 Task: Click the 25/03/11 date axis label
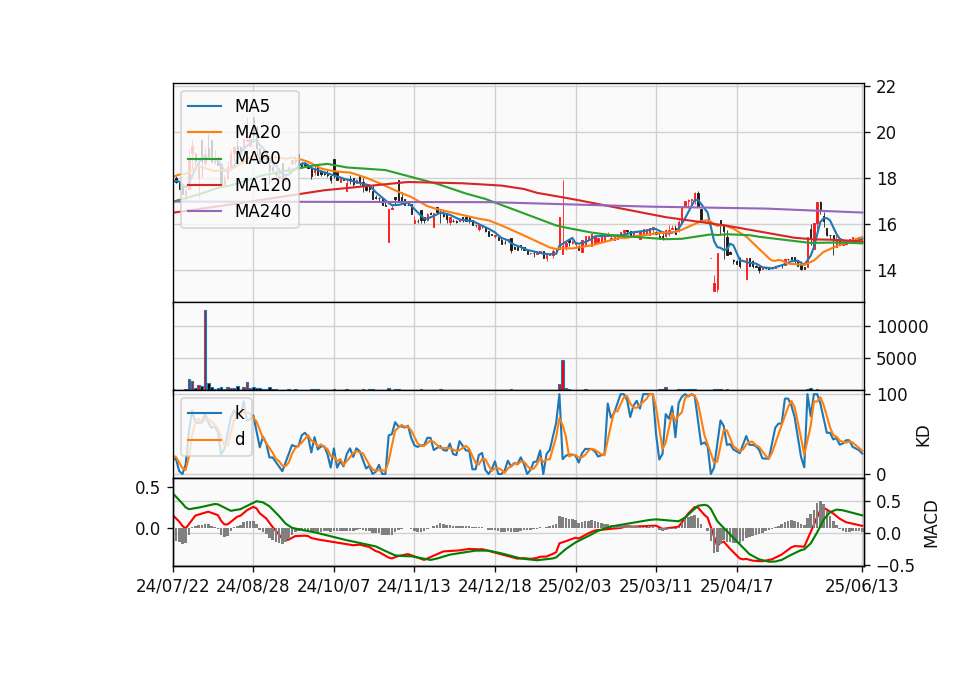pos(656,586)
